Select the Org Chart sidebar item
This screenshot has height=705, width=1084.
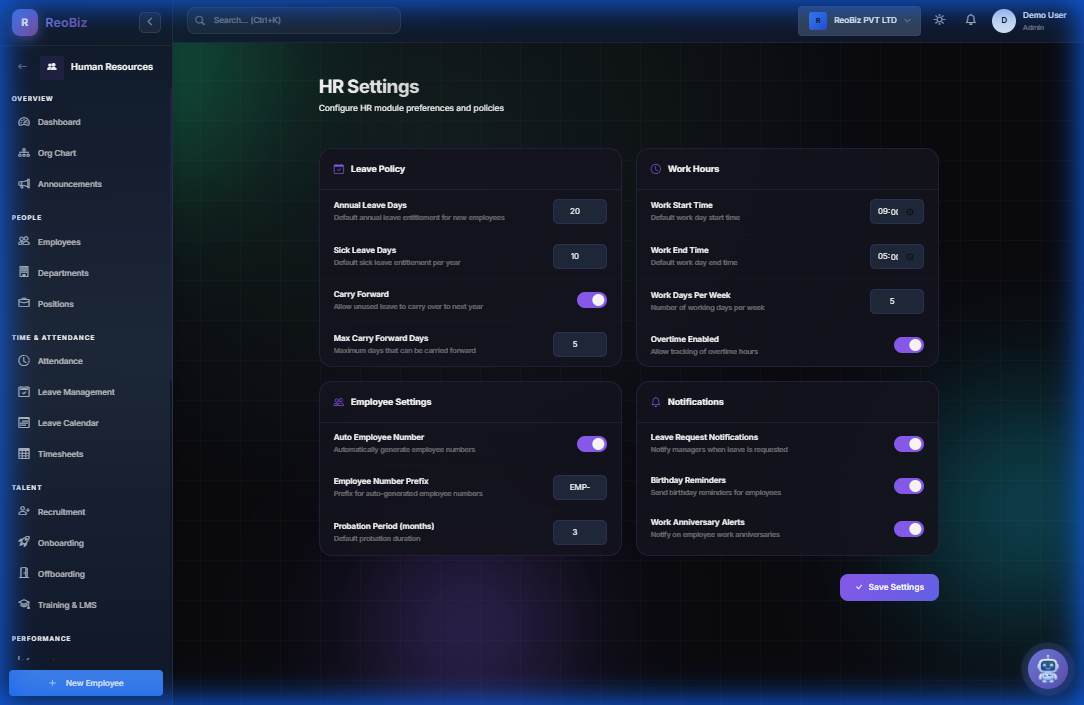coord(56,153)
